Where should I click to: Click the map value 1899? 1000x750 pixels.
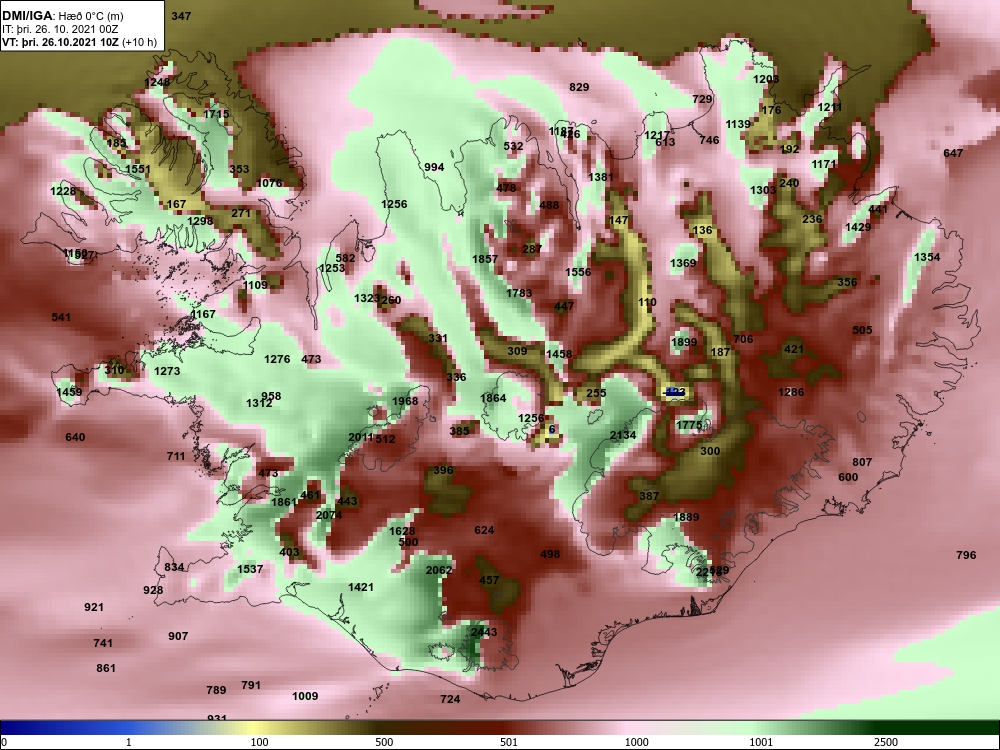(x=684, y=342)
